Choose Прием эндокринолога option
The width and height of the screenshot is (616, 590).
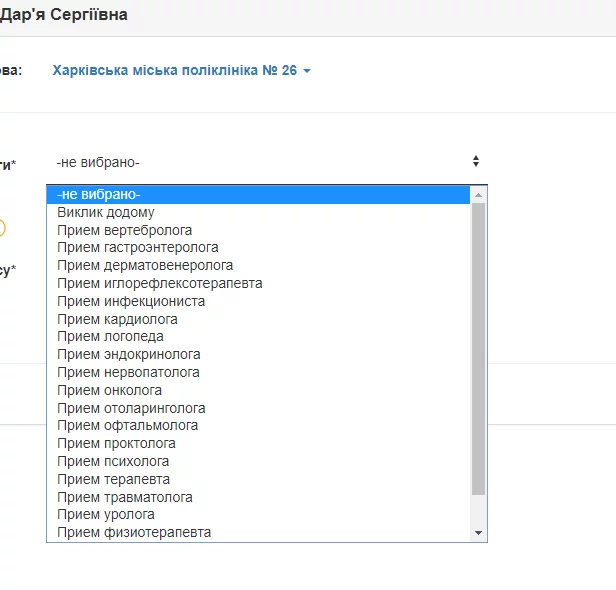click(129, 354)
